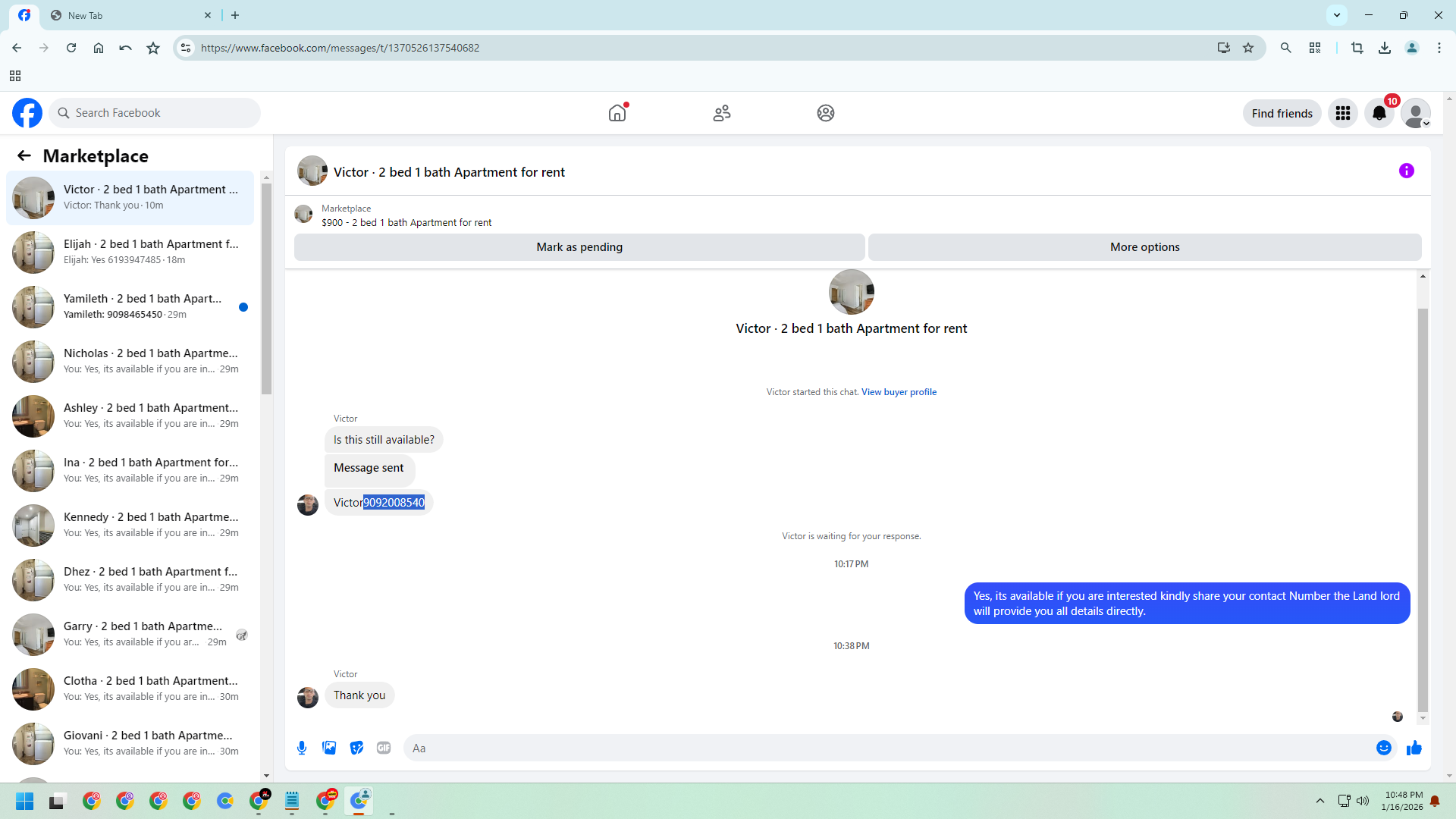Attach a photo using image icon

(329, 748)
